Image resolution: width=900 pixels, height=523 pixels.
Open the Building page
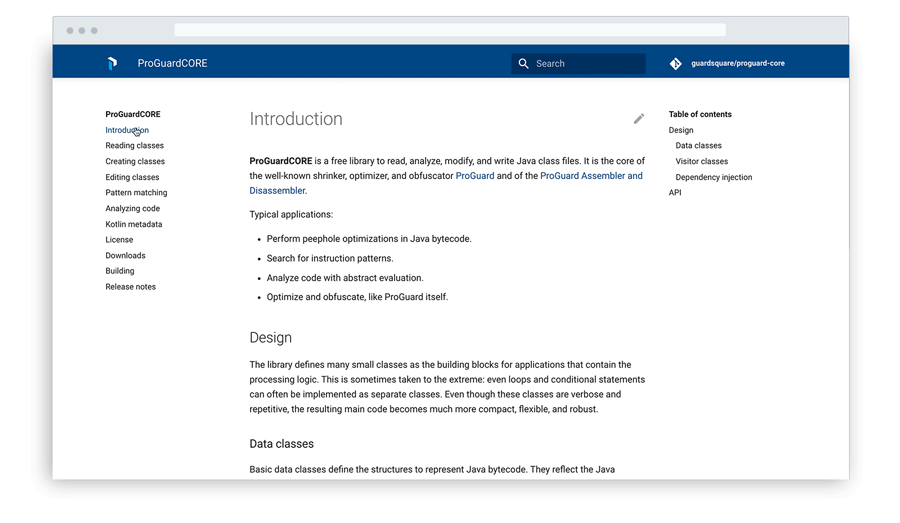point(119,271)
